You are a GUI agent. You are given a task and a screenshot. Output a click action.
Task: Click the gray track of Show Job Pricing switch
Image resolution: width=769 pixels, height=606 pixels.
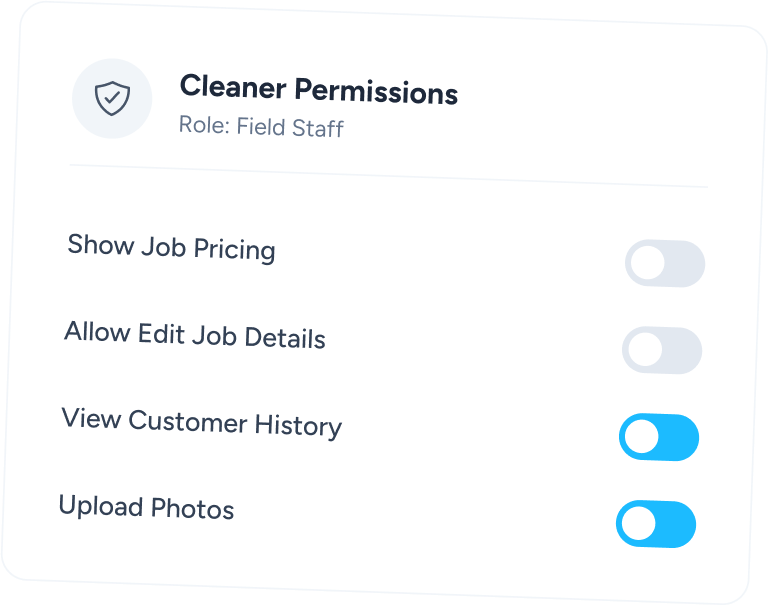[x=683, y=265]
